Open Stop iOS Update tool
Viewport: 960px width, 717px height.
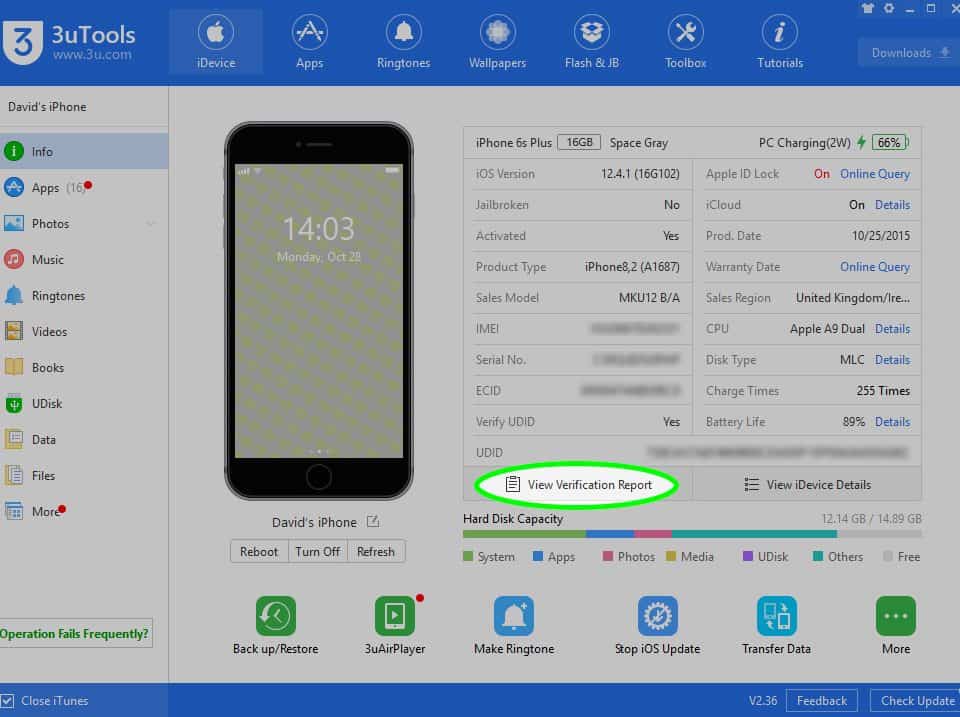[x=658, y=625]
